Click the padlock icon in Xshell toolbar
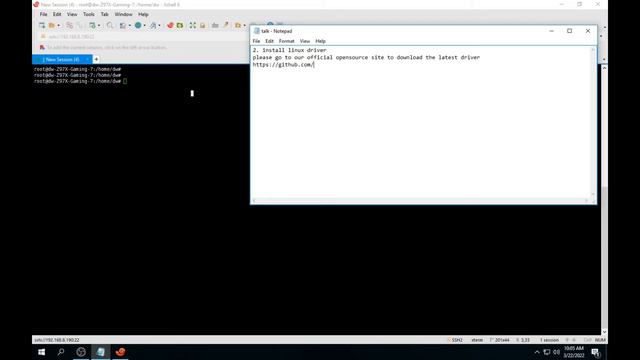 202,25
